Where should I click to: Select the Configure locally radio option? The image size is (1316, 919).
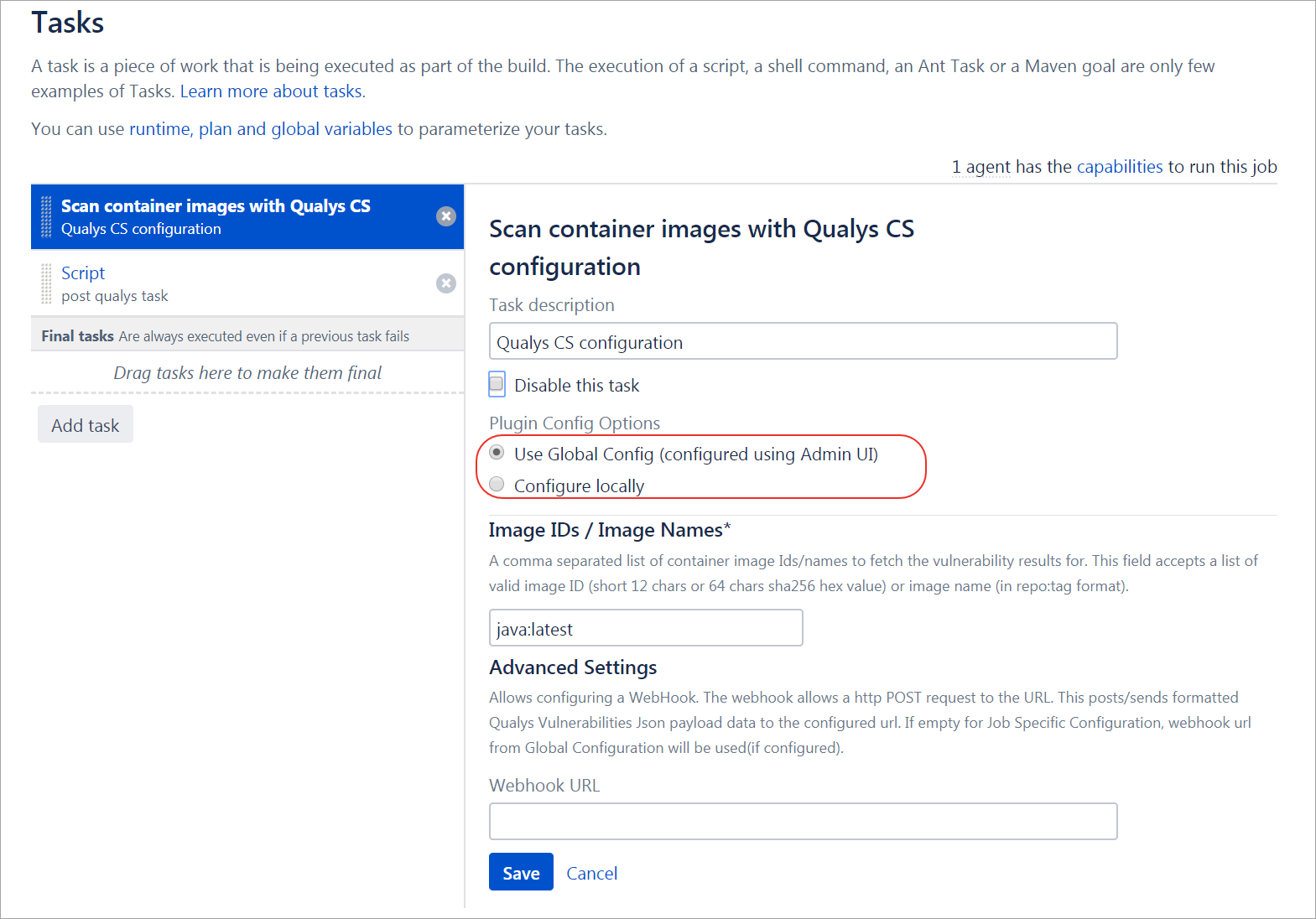coord(497,485)
